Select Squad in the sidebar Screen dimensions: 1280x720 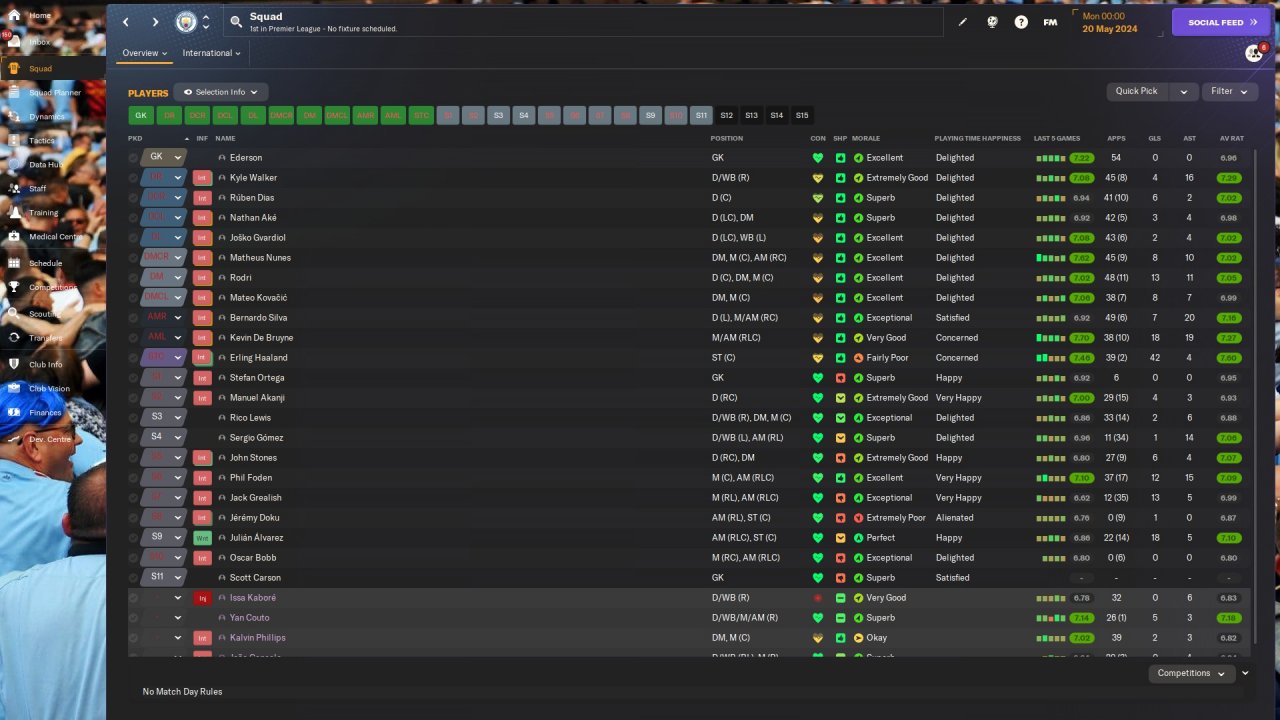52,69
